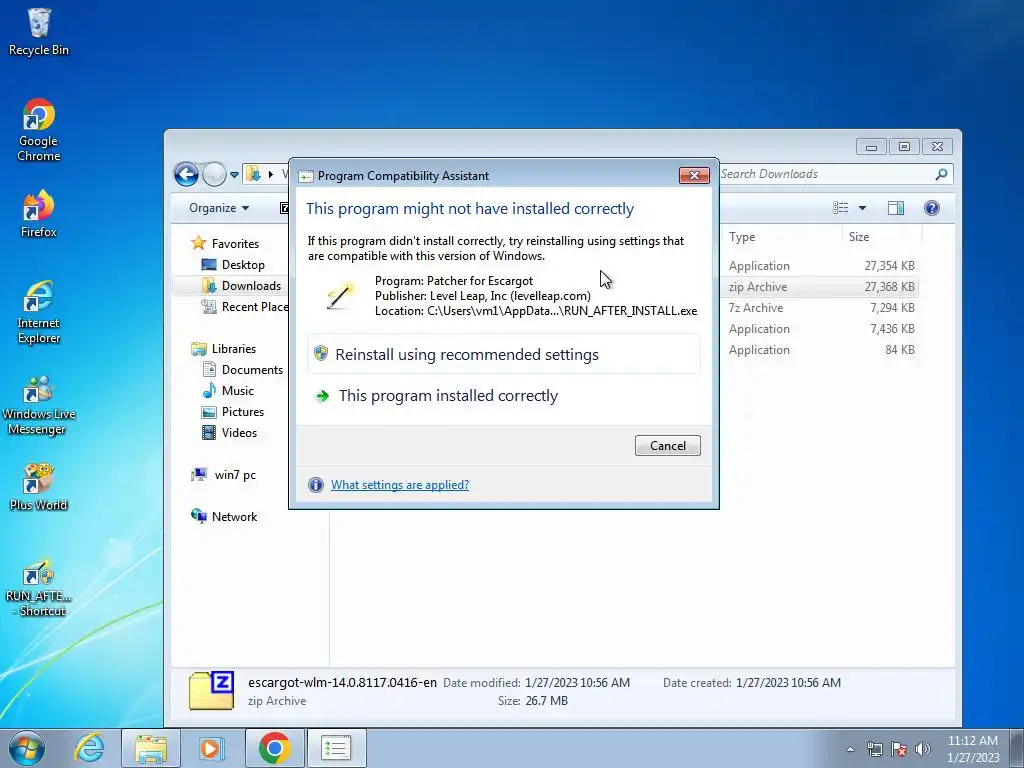Screen dimensions: 1024x768
Task: Open the view options dropdown arrow
Action: (862, 208)
